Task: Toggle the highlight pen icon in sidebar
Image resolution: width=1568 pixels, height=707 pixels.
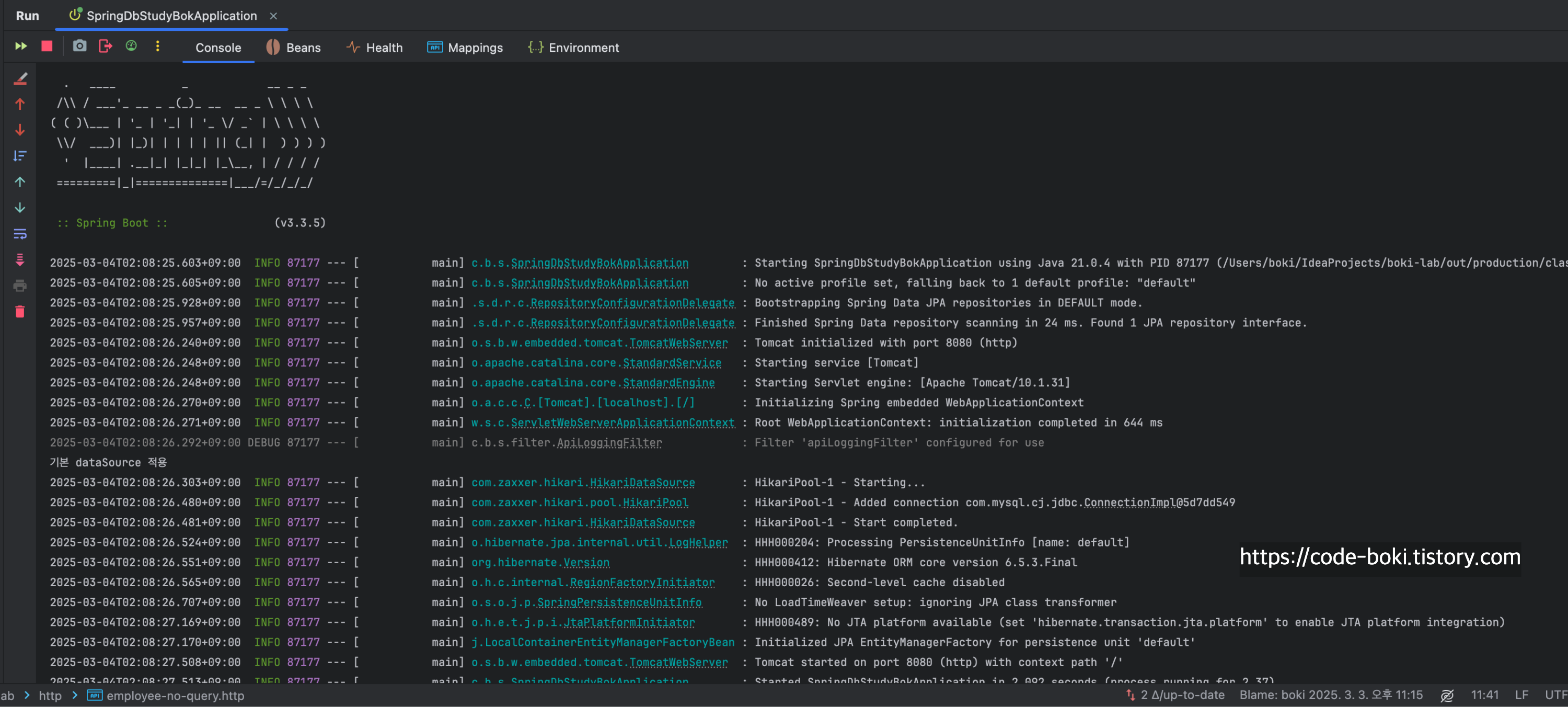Action: tap(20, 78)
